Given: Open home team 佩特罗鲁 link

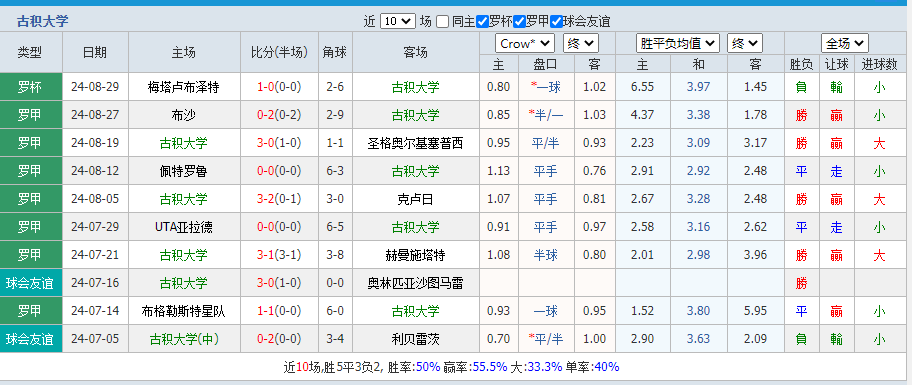Looking at the screenshot, I should (184, 171).
